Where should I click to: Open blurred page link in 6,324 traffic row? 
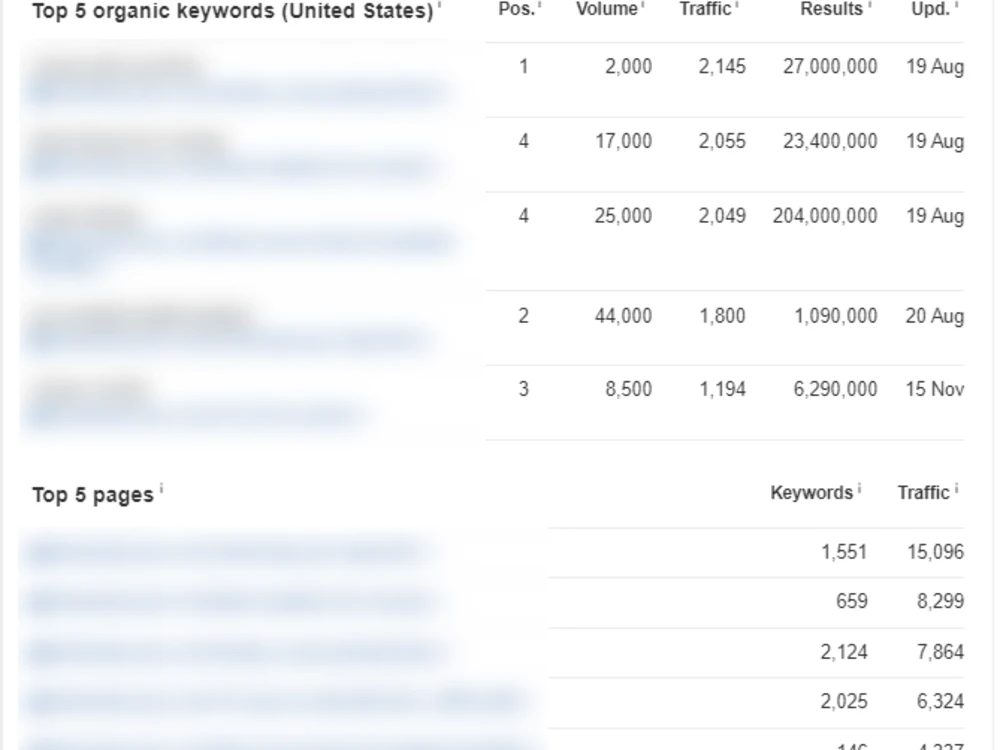[x=276, y=702]
